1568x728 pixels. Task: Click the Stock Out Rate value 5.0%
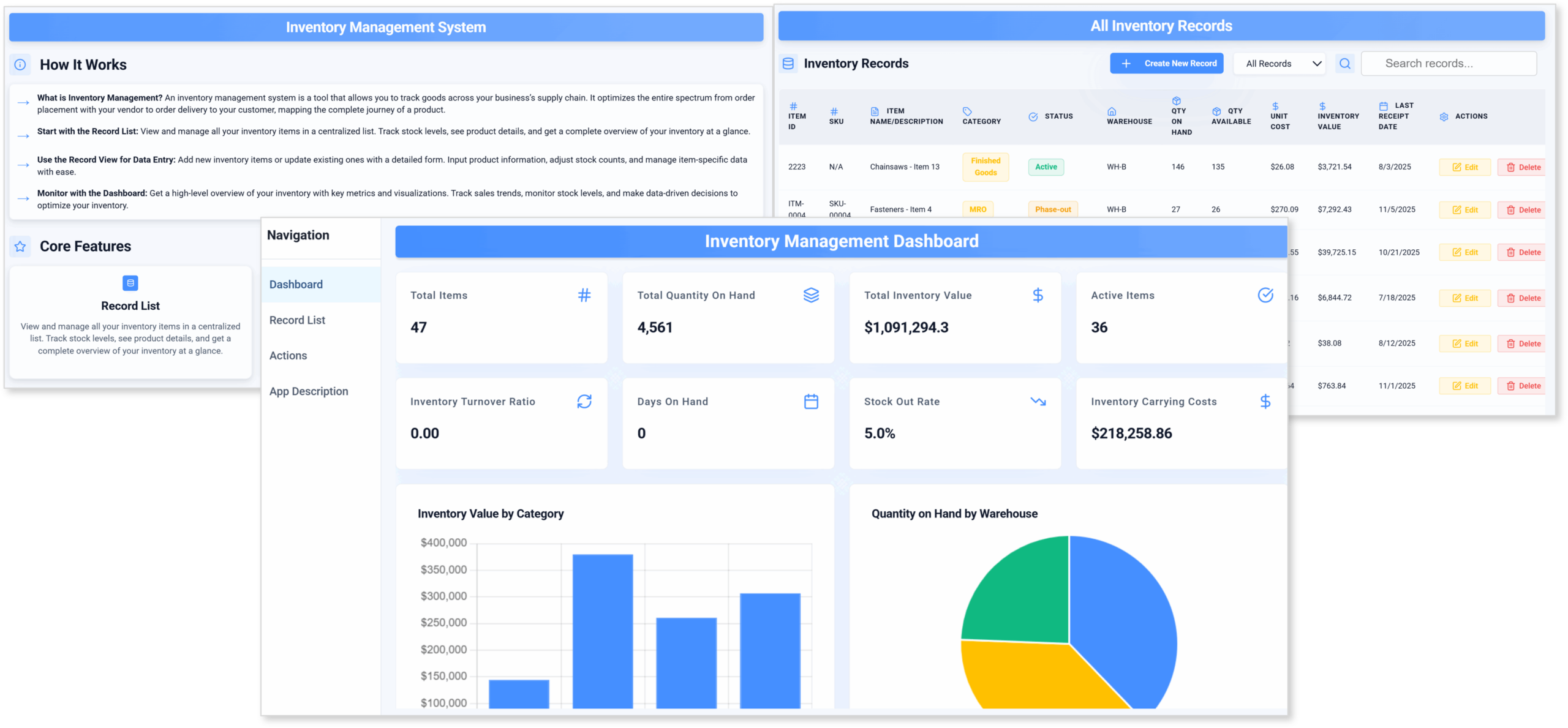[x=880, y=433]
